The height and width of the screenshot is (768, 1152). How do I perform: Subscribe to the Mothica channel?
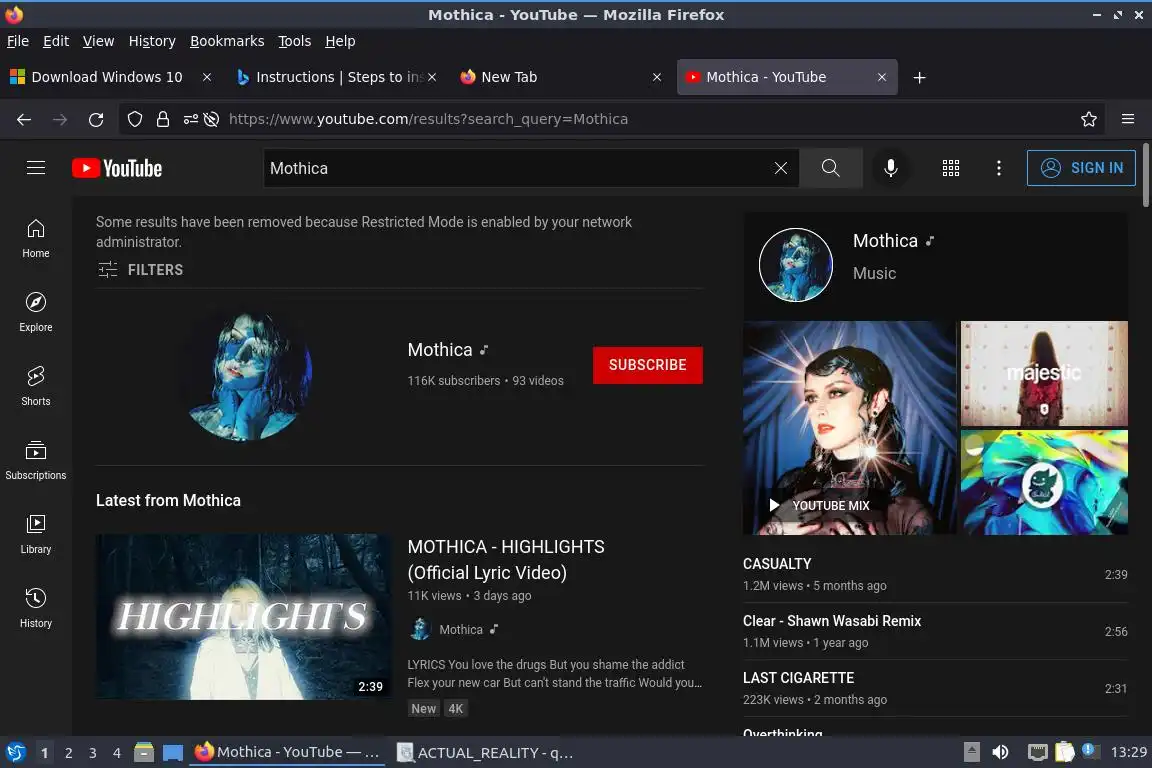[x=647, y=365]
